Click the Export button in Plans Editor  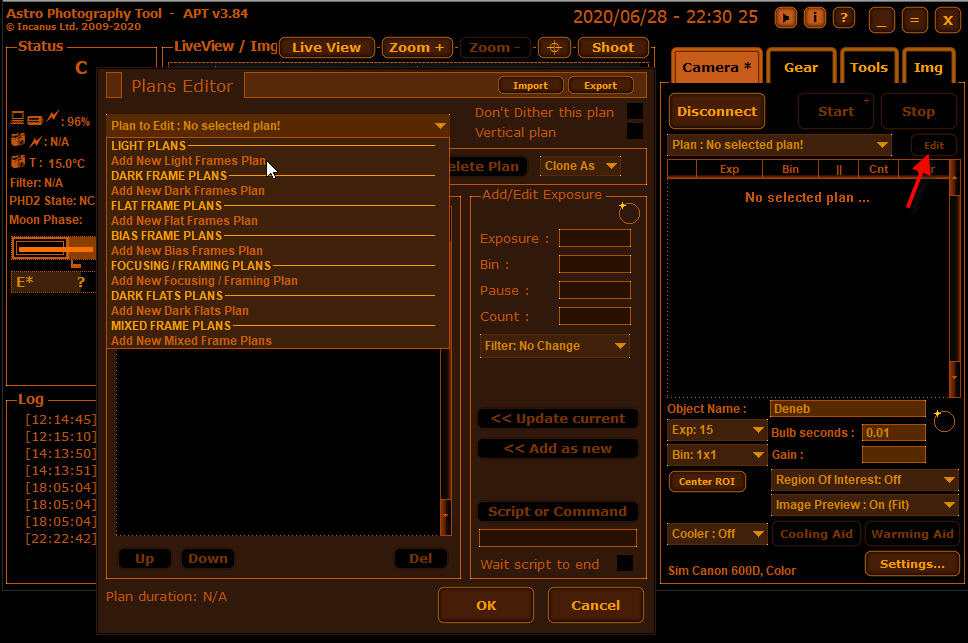coord(600,85)
